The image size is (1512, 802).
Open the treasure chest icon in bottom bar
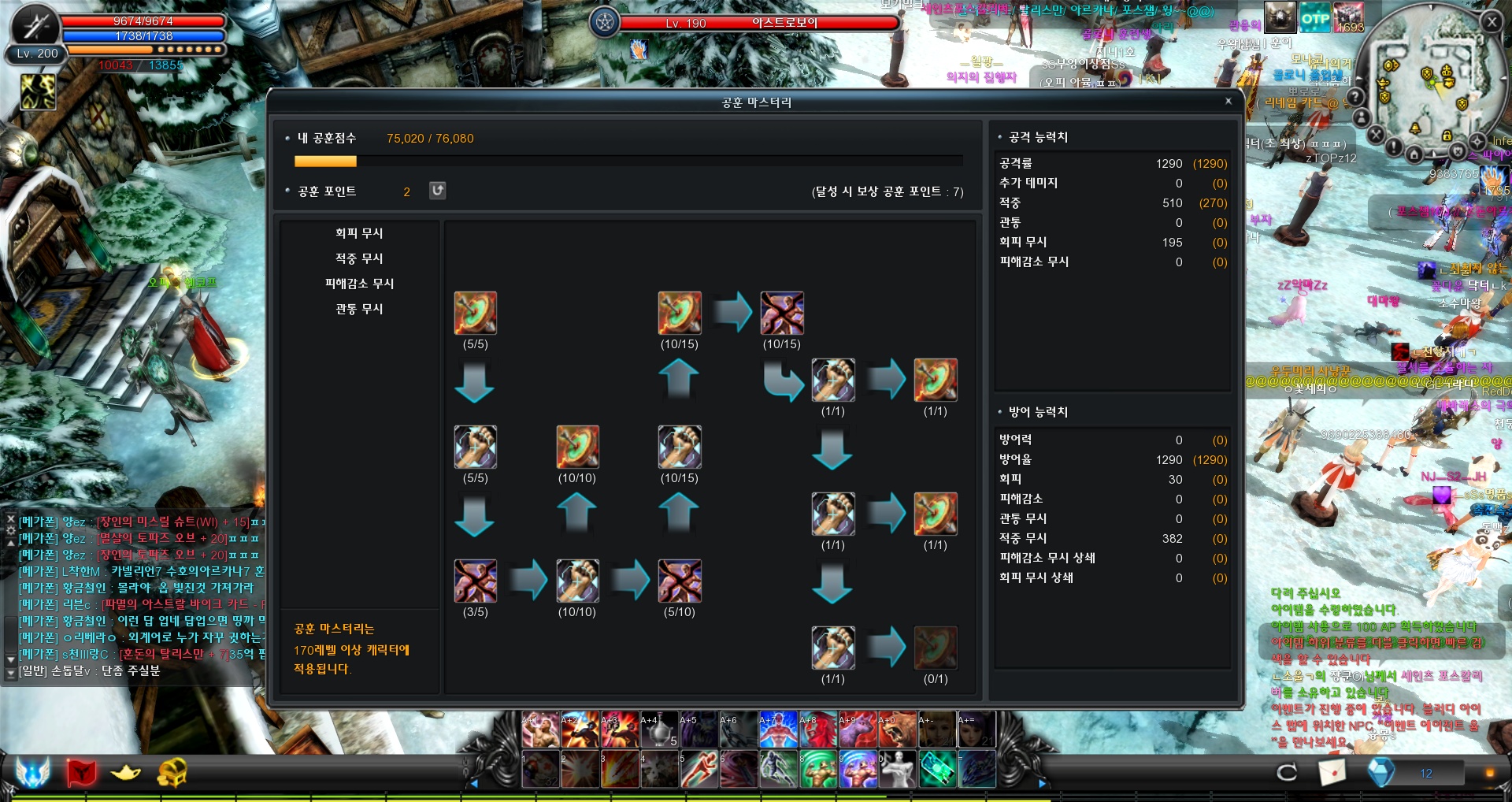[171, 773]
